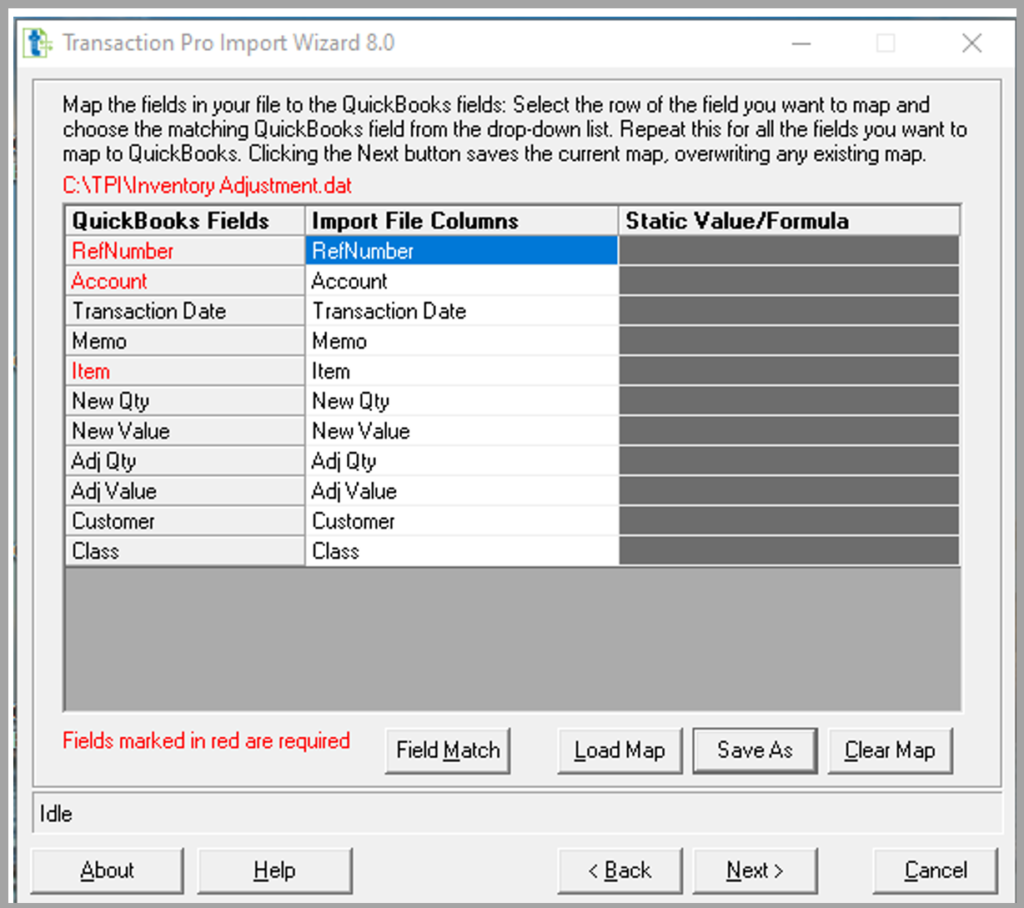Open the Load Map dialog
The width and height of the screenshot is (1024, 908).
pos(619,751)
